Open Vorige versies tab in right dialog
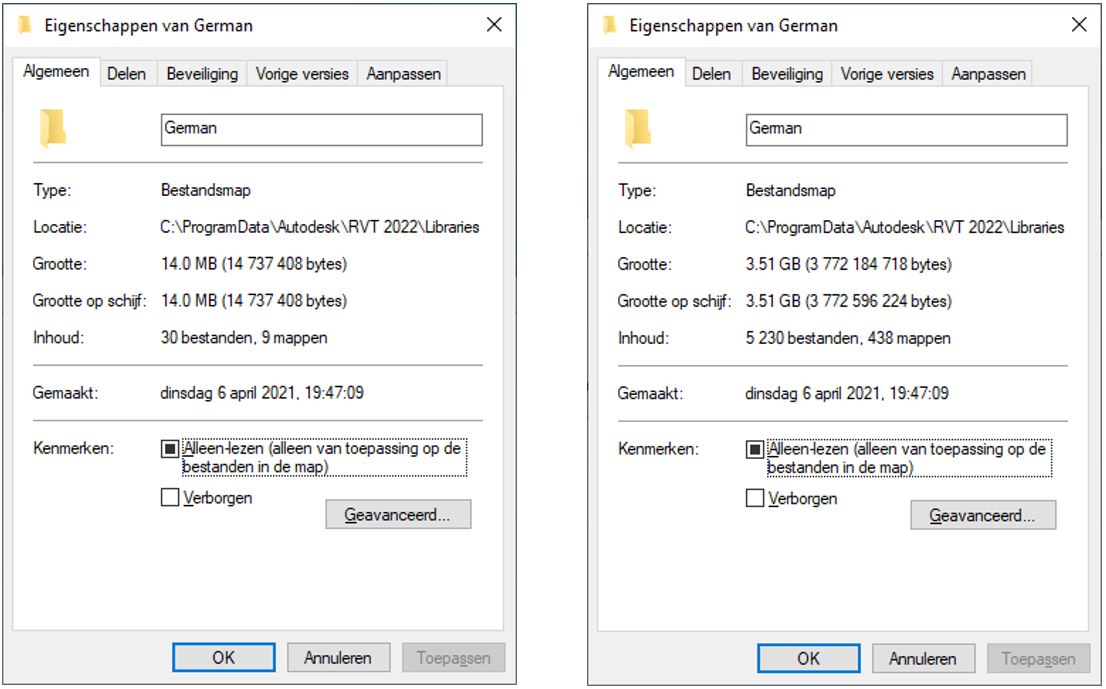 (887, 74)
